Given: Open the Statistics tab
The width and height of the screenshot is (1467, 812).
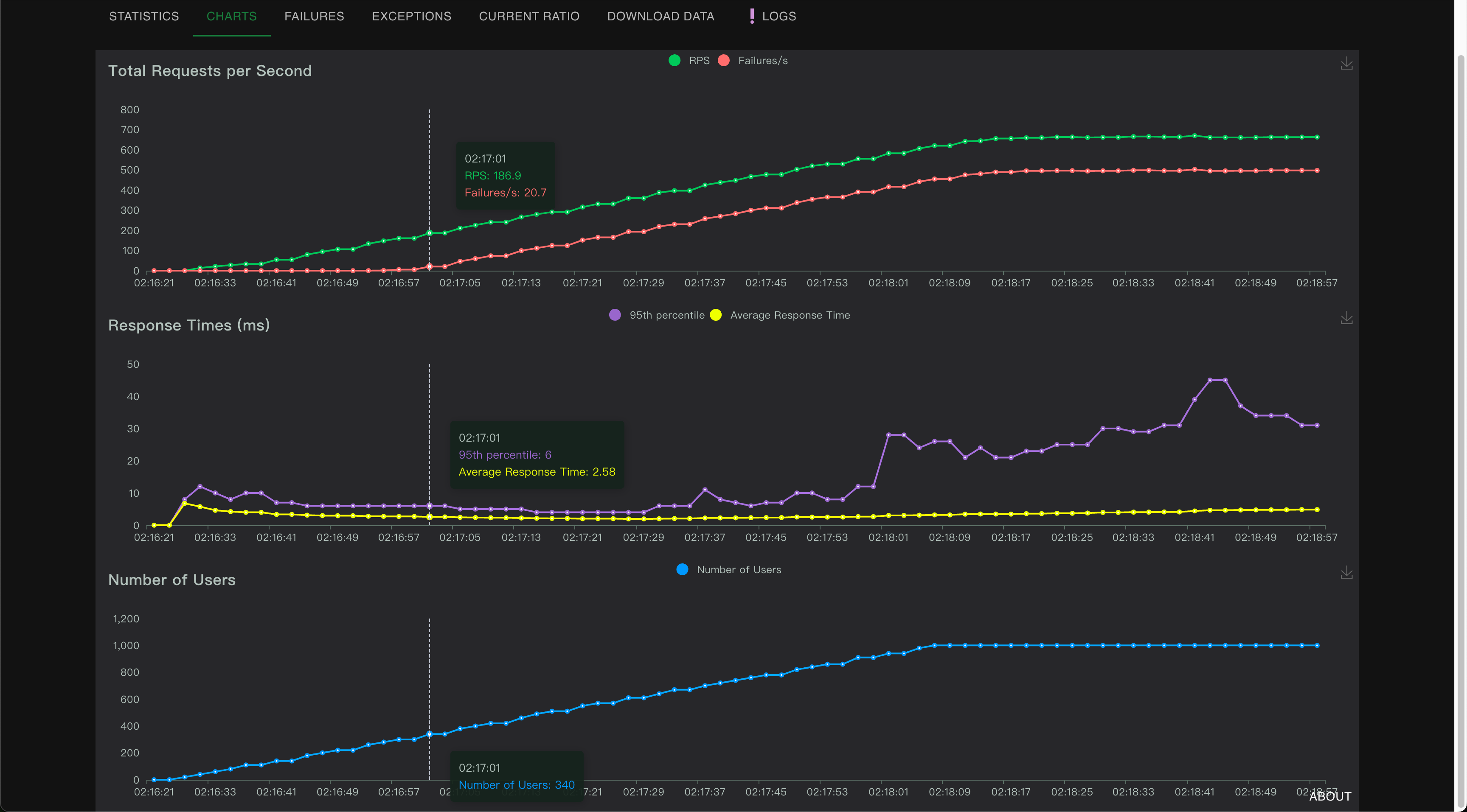Looking at the screenshot, I should (x=144, y=17).
